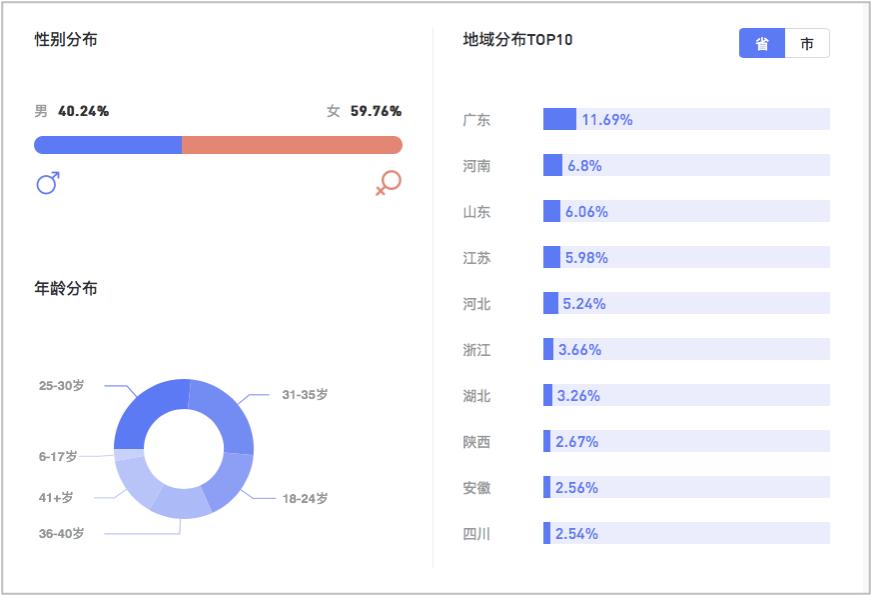The image size is (872, 596).
Task: Click the 山东 region label
Action: click(x=477, y=212)
